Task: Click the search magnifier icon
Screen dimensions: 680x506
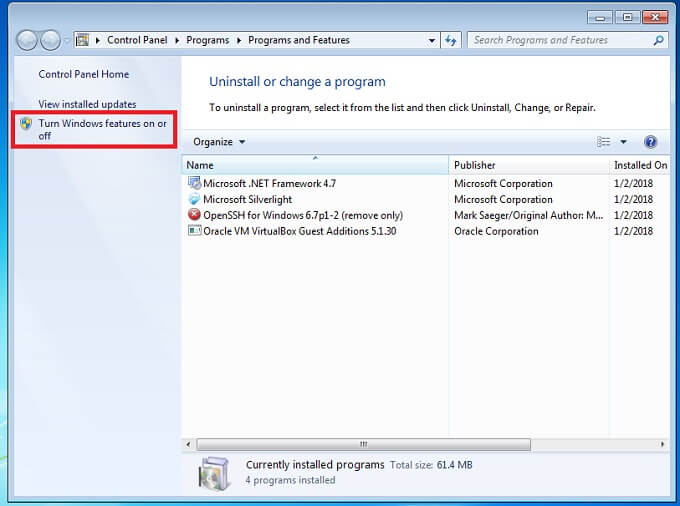Action: (658, 40)
